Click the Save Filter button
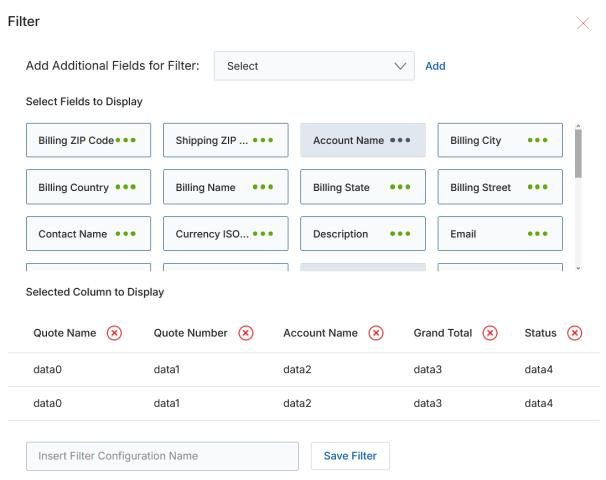This screenshot has width=606, height=480. point(350,456)
